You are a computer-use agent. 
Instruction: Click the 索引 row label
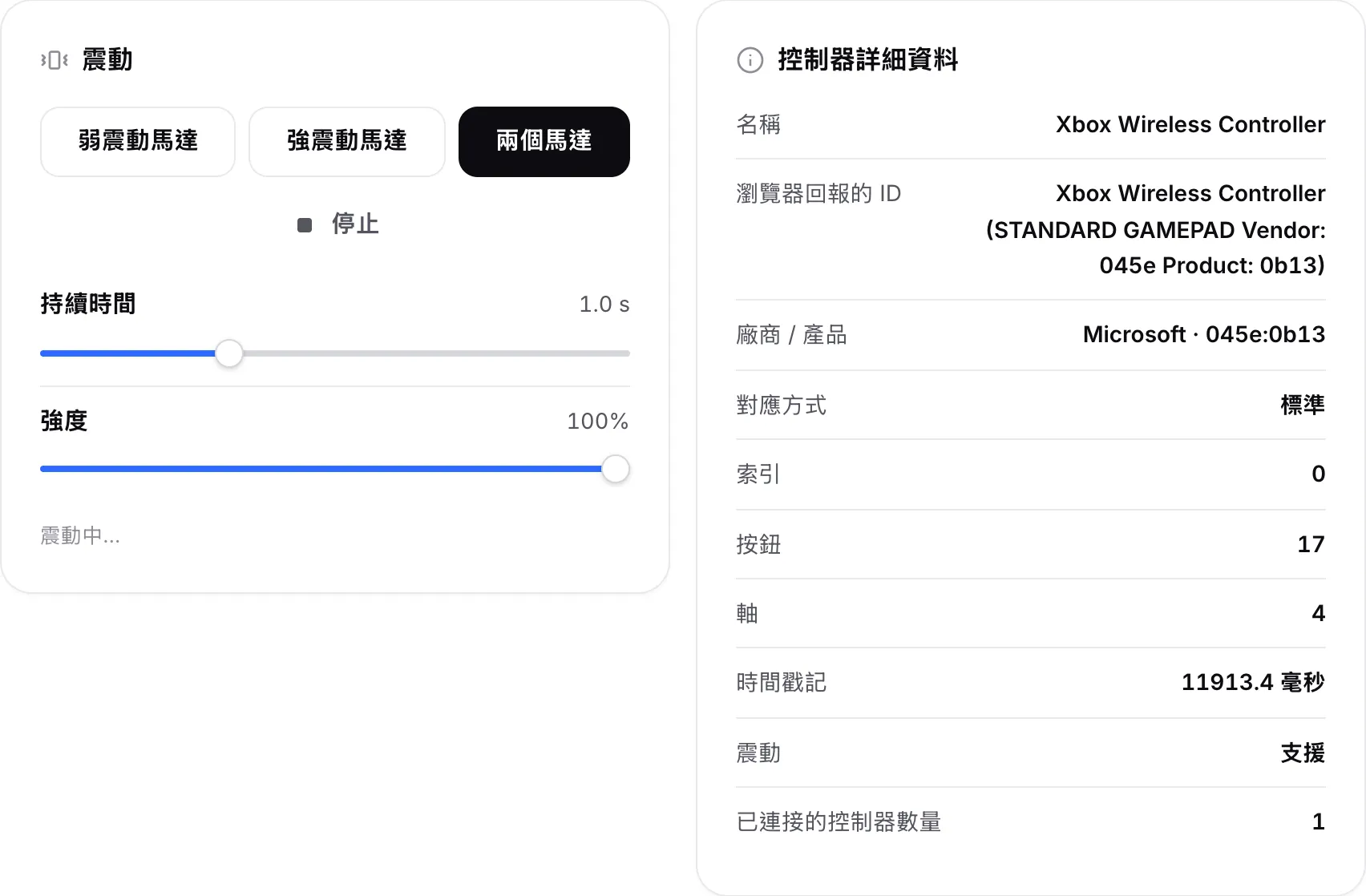[758, 474]
